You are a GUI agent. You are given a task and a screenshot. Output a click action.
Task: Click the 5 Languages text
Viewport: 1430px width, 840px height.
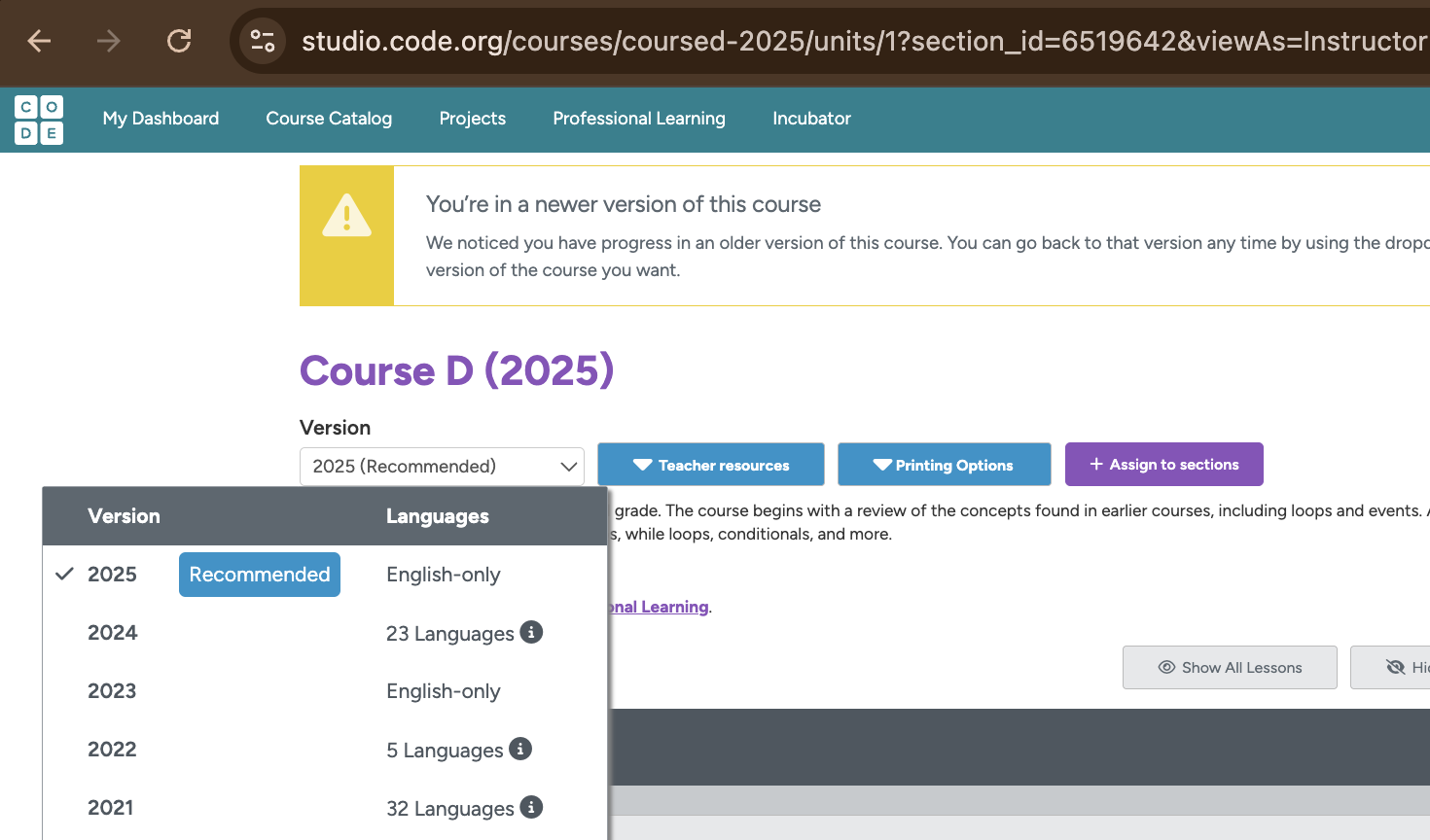[x=445, y=751]
